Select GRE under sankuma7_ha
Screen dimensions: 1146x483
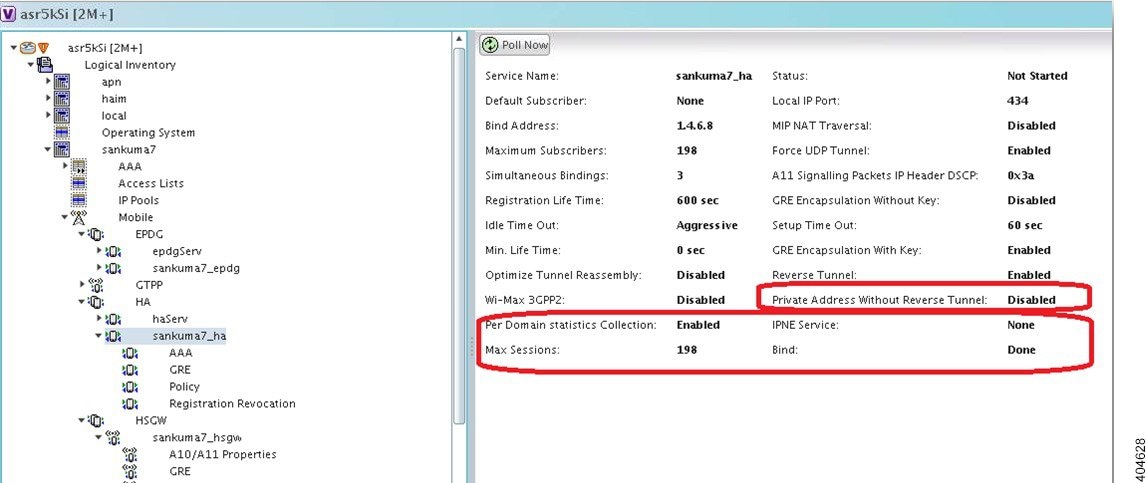point(179,370)
